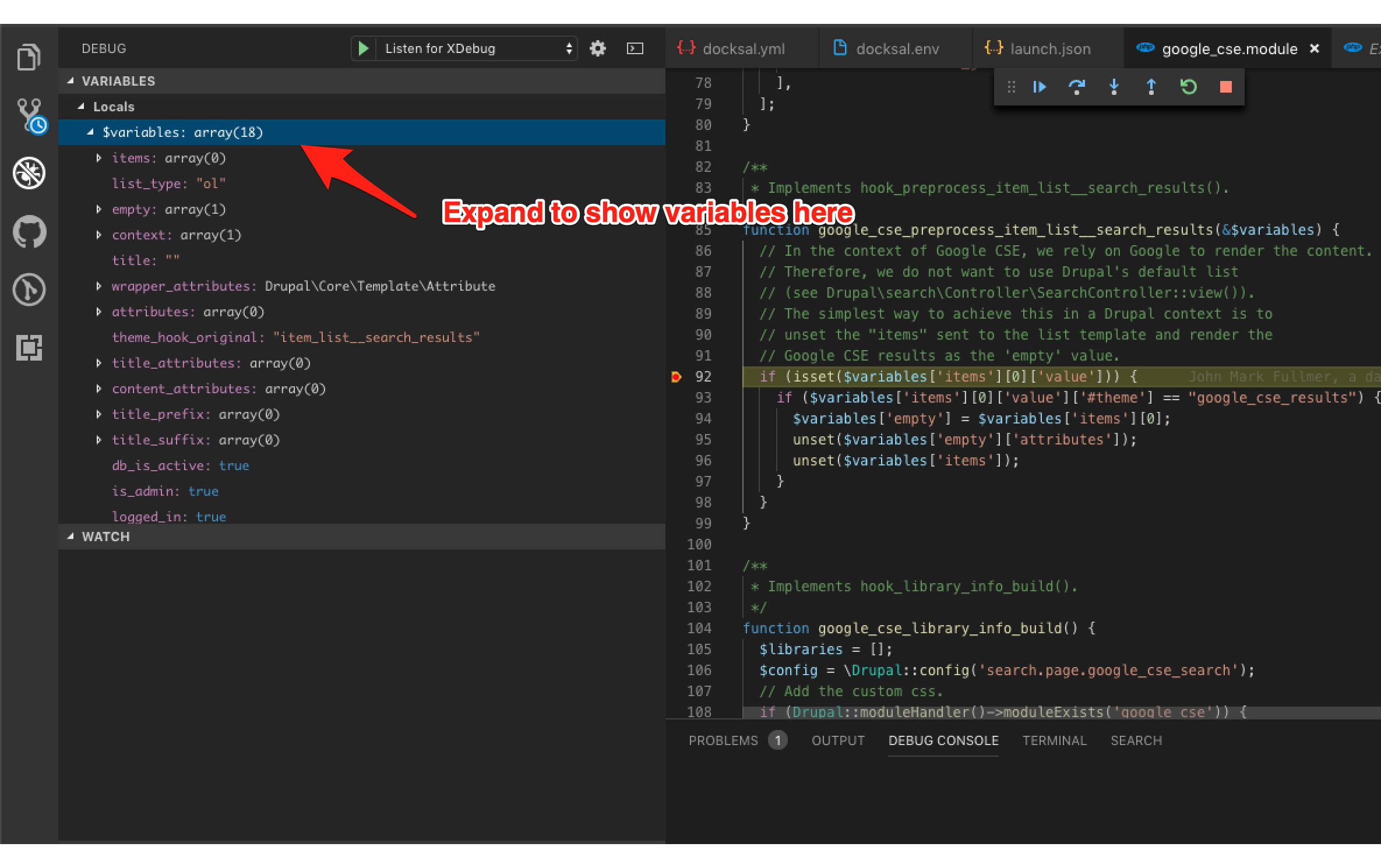The image size is (1381, 868).
Task: Open the Debug view icon
Action: (x=29, y=173)
